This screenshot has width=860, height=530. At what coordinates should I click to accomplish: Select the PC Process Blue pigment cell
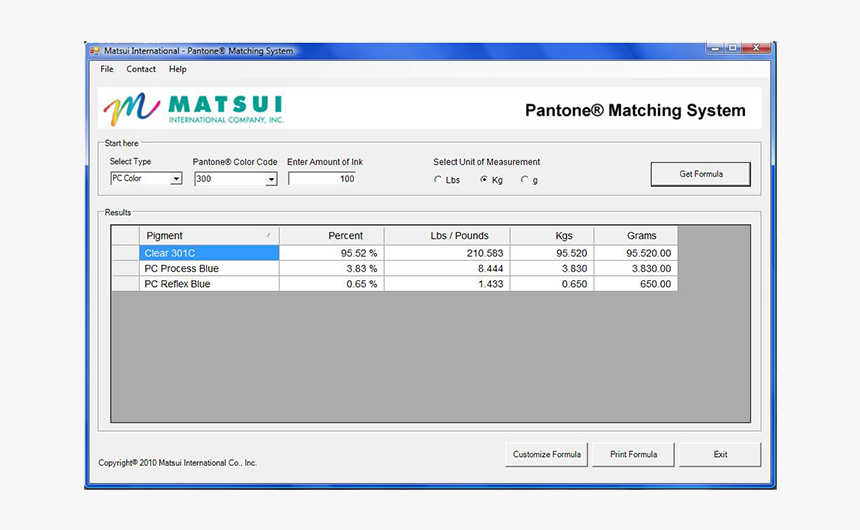[x=209, y=268]
